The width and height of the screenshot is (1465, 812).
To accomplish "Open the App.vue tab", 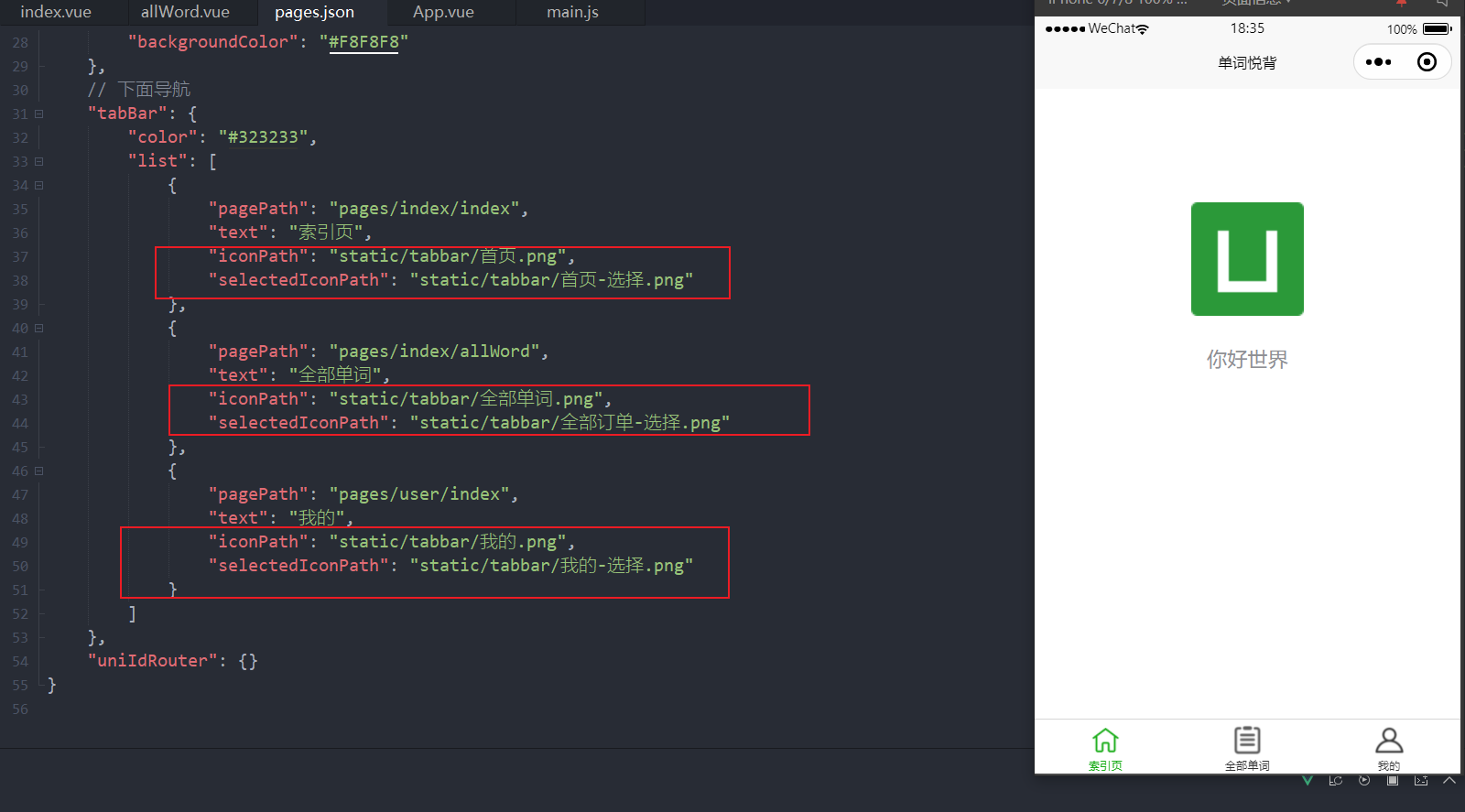I will click(443, 12).
